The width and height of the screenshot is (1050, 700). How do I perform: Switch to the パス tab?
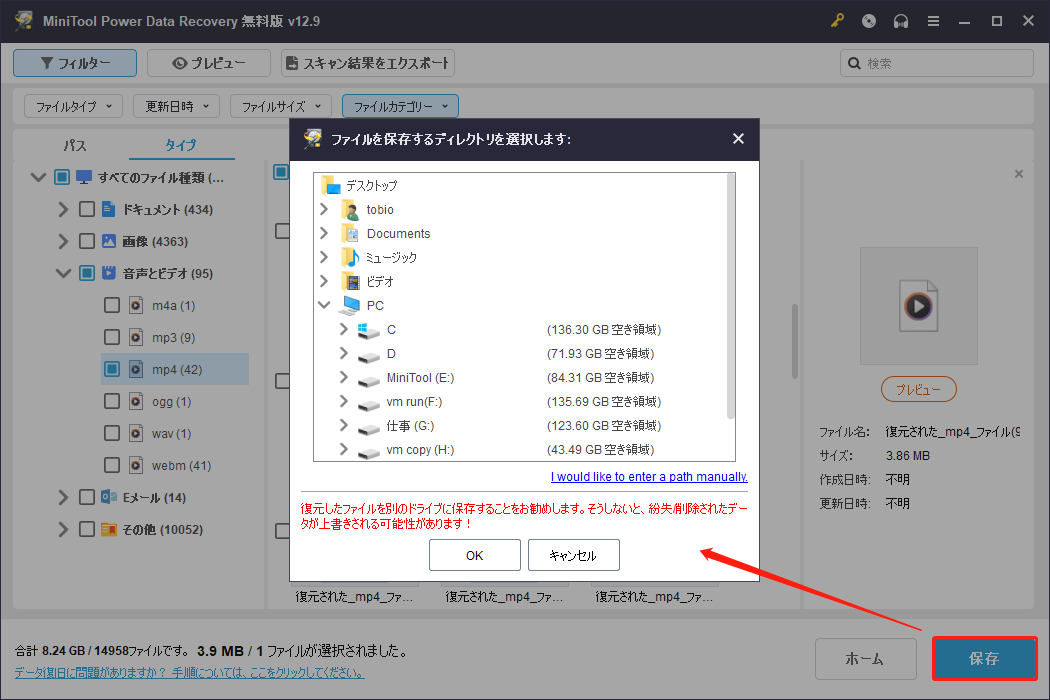74,145
